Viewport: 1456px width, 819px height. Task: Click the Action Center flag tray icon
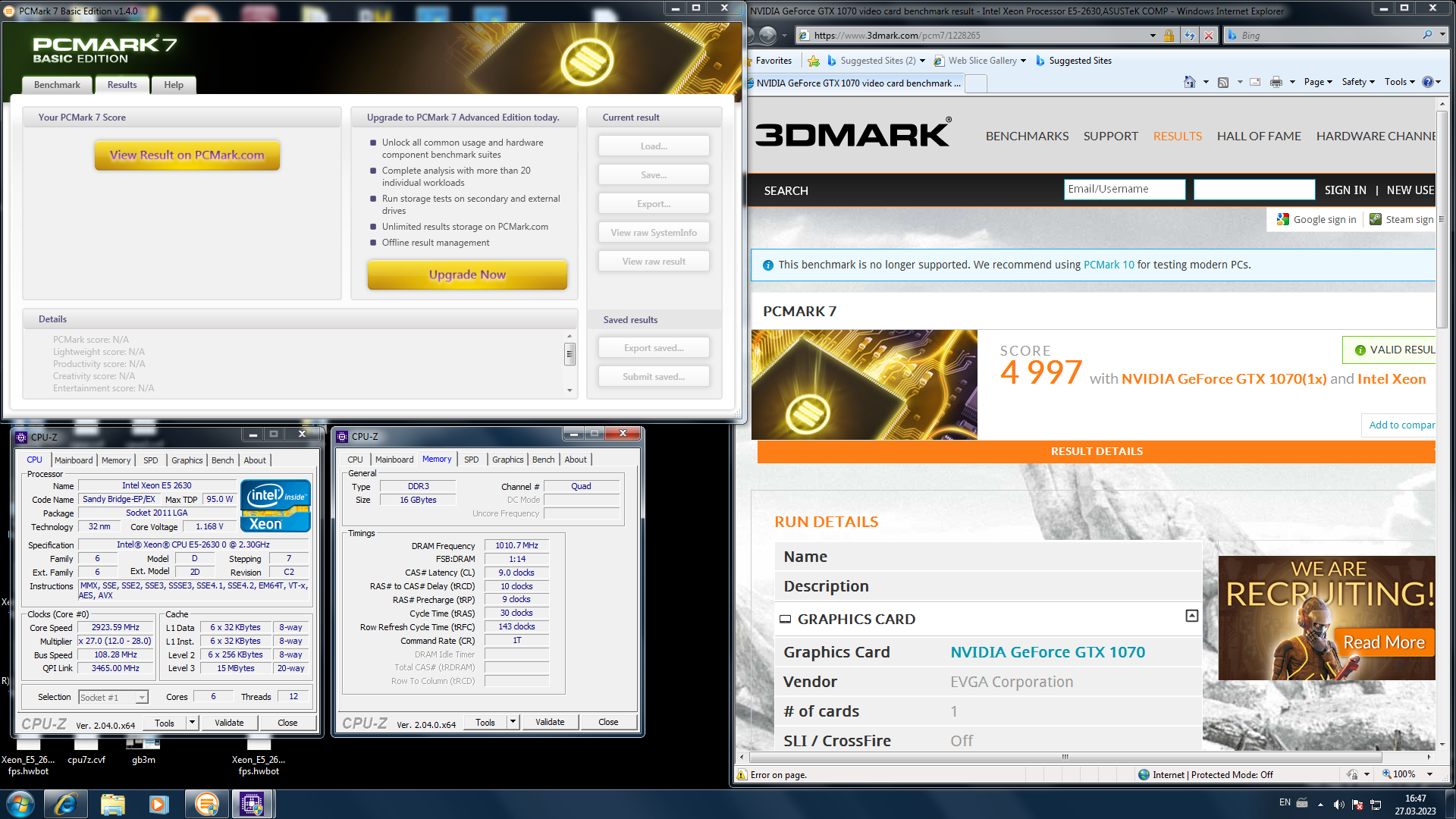click(x=1357, y=805)
